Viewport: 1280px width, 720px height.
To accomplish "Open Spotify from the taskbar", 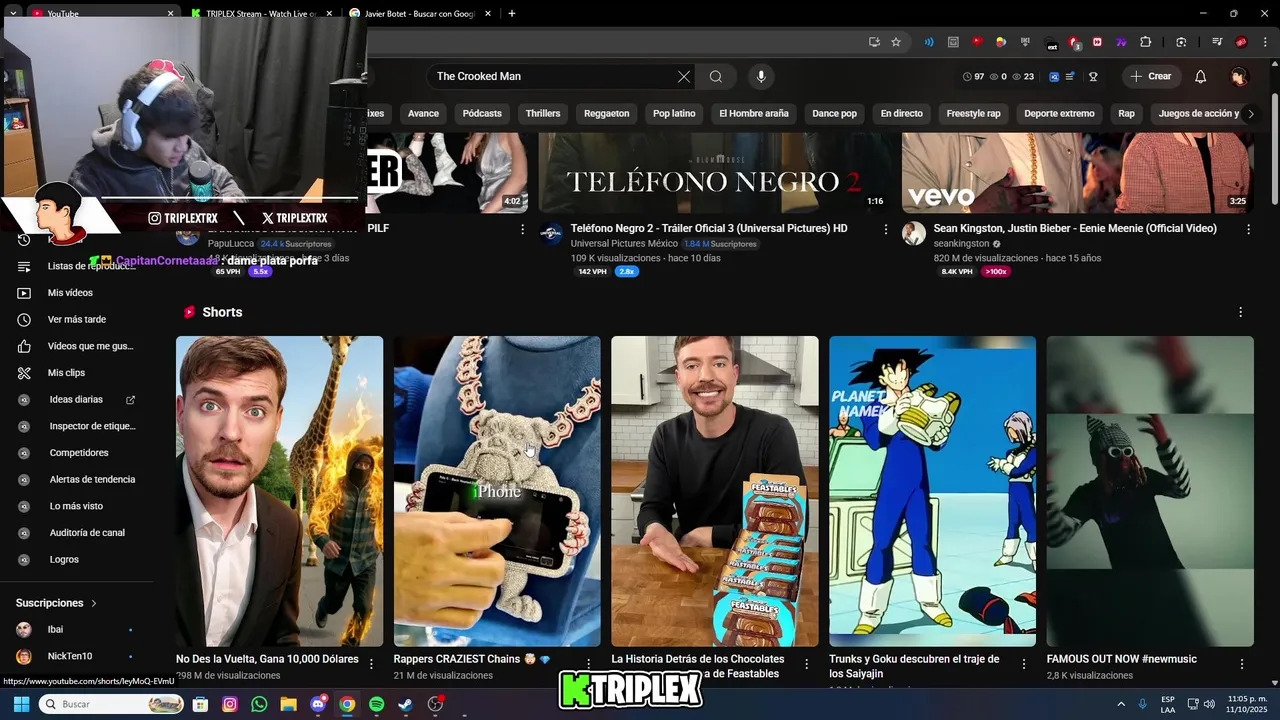I will click(376, 704).
